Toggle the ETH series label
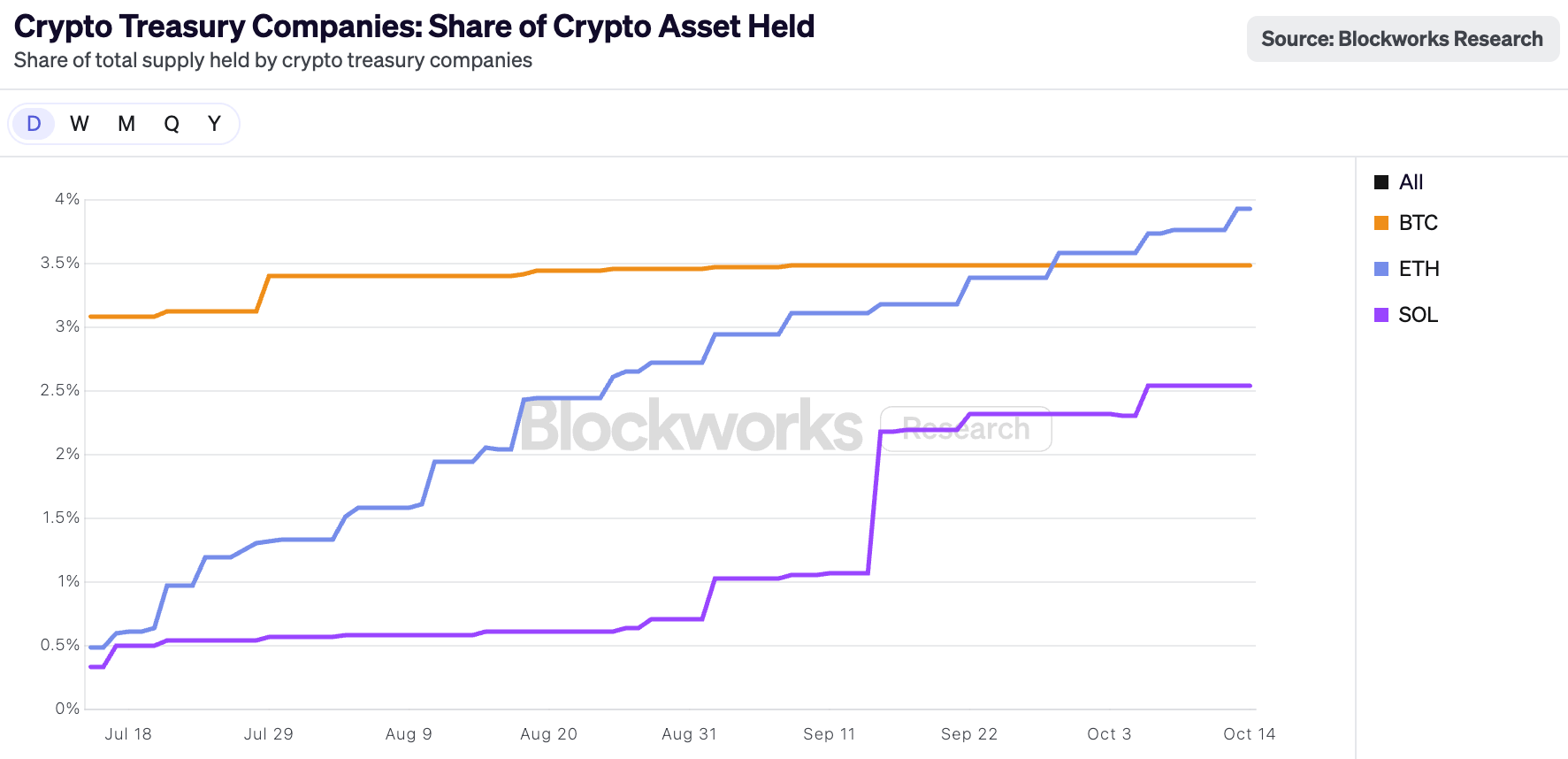Image resolution: width=1568 pixels, height=759 pixels. 1419,269
